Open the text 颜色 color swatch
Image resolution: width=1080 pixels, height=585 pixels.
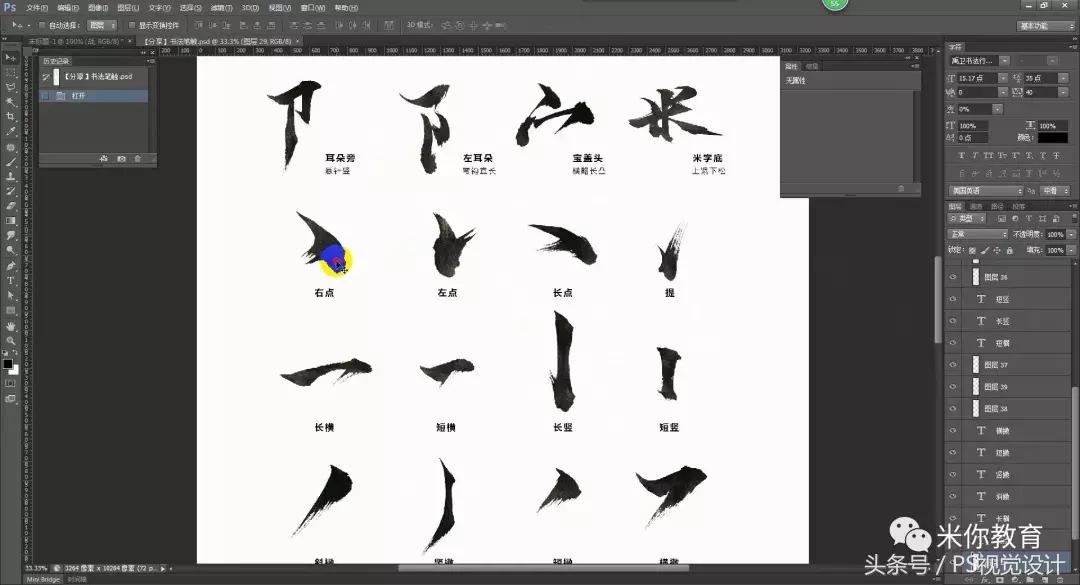coord(1054,138)
